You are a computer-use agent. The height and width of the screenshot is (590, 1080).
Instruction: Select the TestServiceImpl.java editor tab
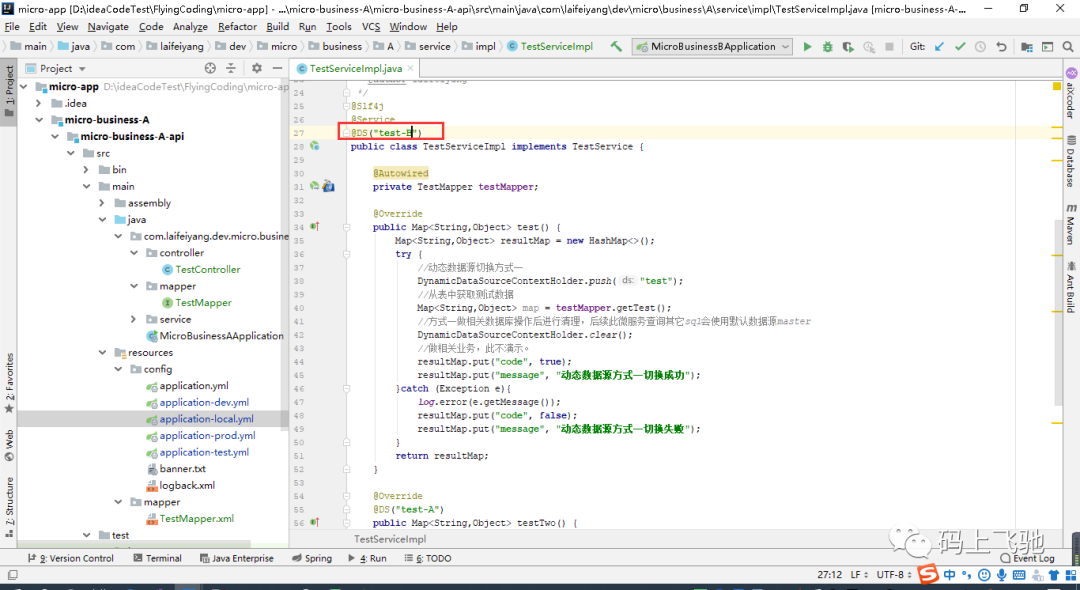tap(355, 68)
